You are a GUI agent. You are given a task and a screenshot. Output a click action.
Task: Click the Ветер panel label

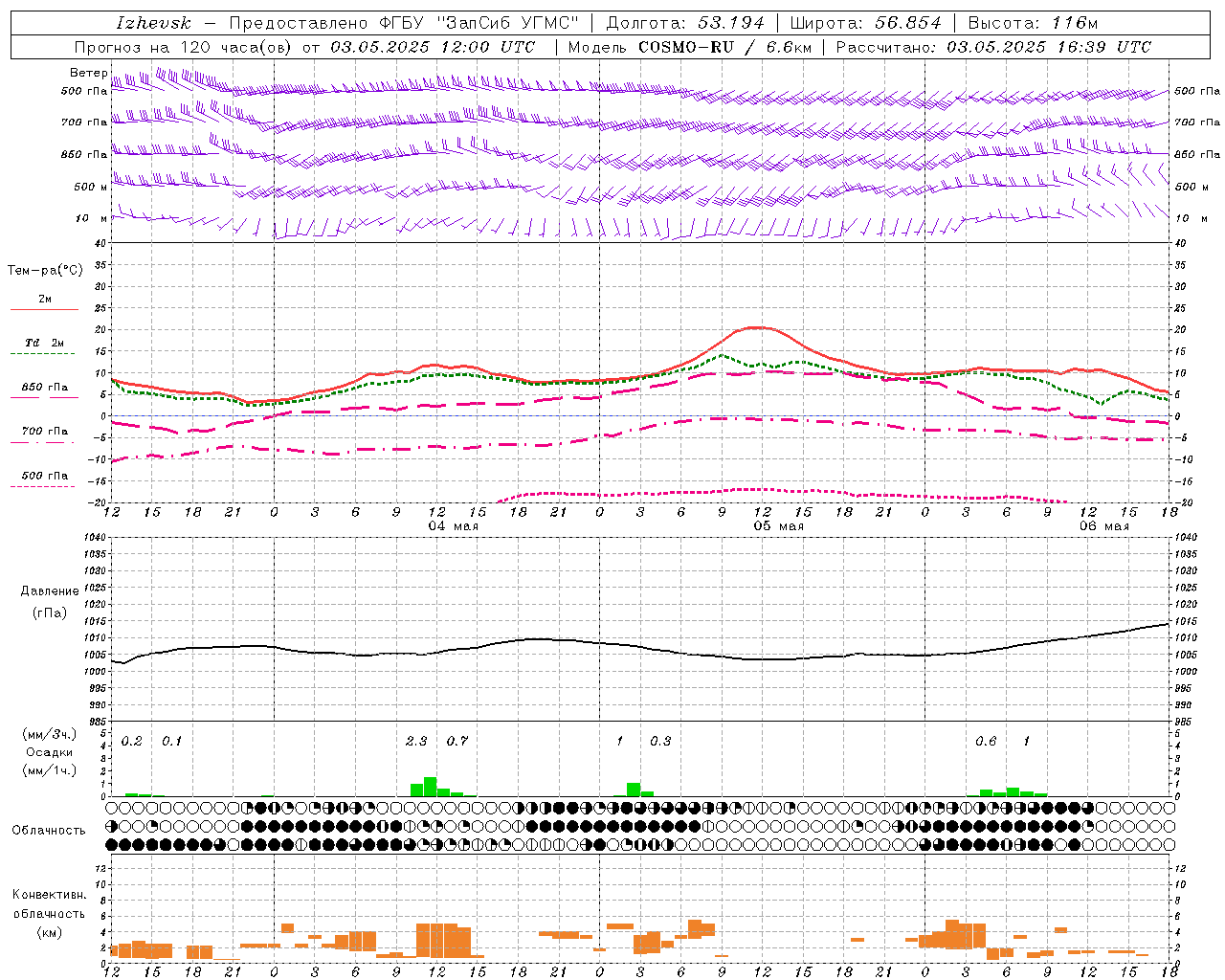pyautogui.click(x=88, y=73)
